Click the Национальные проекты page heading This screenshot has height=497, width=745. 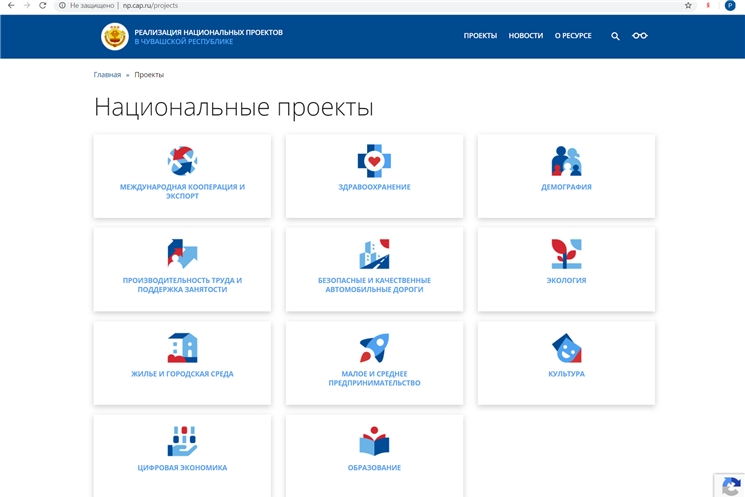point(234,107)
